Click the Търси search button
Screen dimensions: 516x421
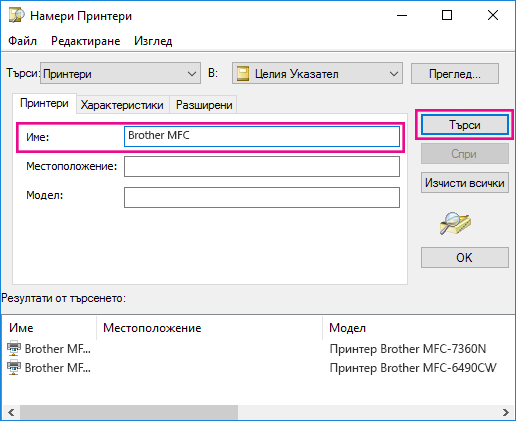[465, 125]
